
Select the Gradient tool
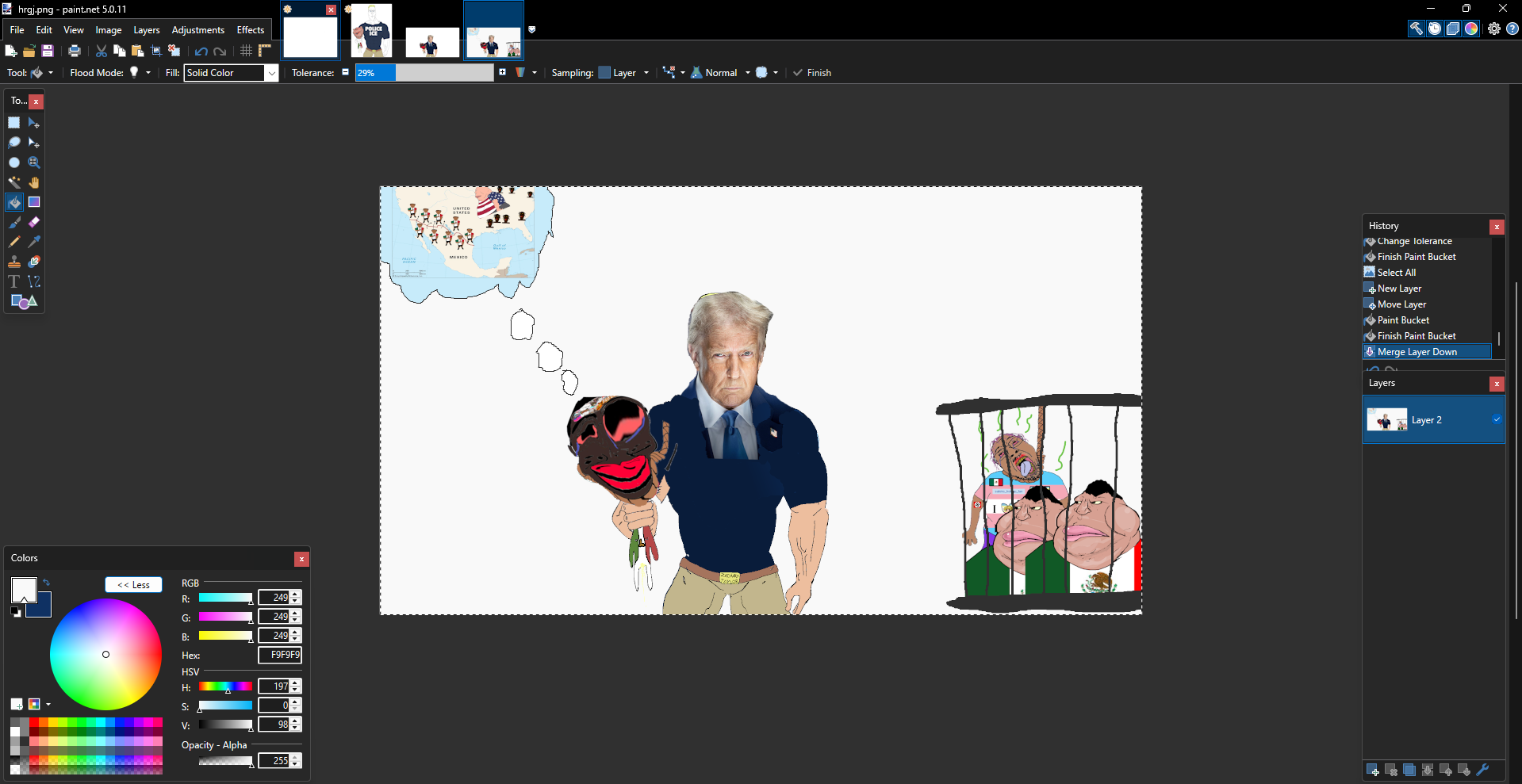pos(34,202)
